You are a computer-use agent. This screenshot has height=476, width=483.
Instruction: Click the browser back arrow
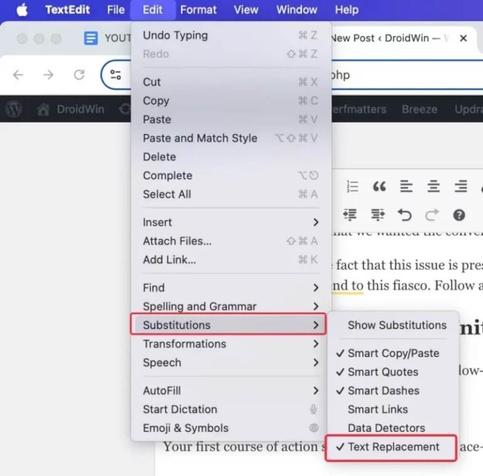point(18,75)
